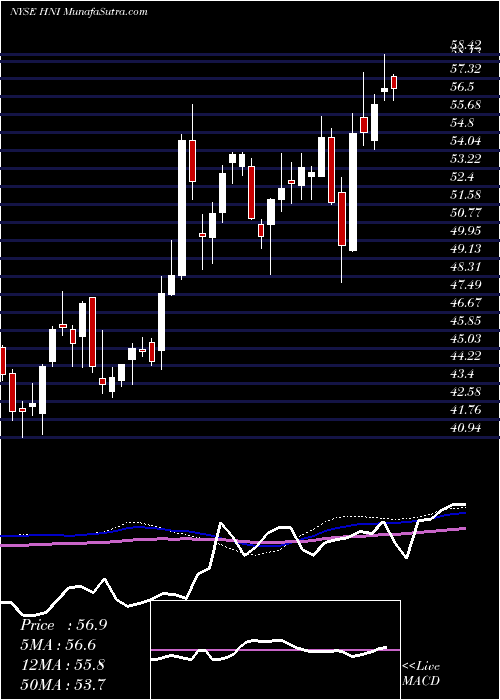This screenshot has height=700, width=500.
Task: Click the 49.13 price axis label
Action: click(x=466, y=249)
